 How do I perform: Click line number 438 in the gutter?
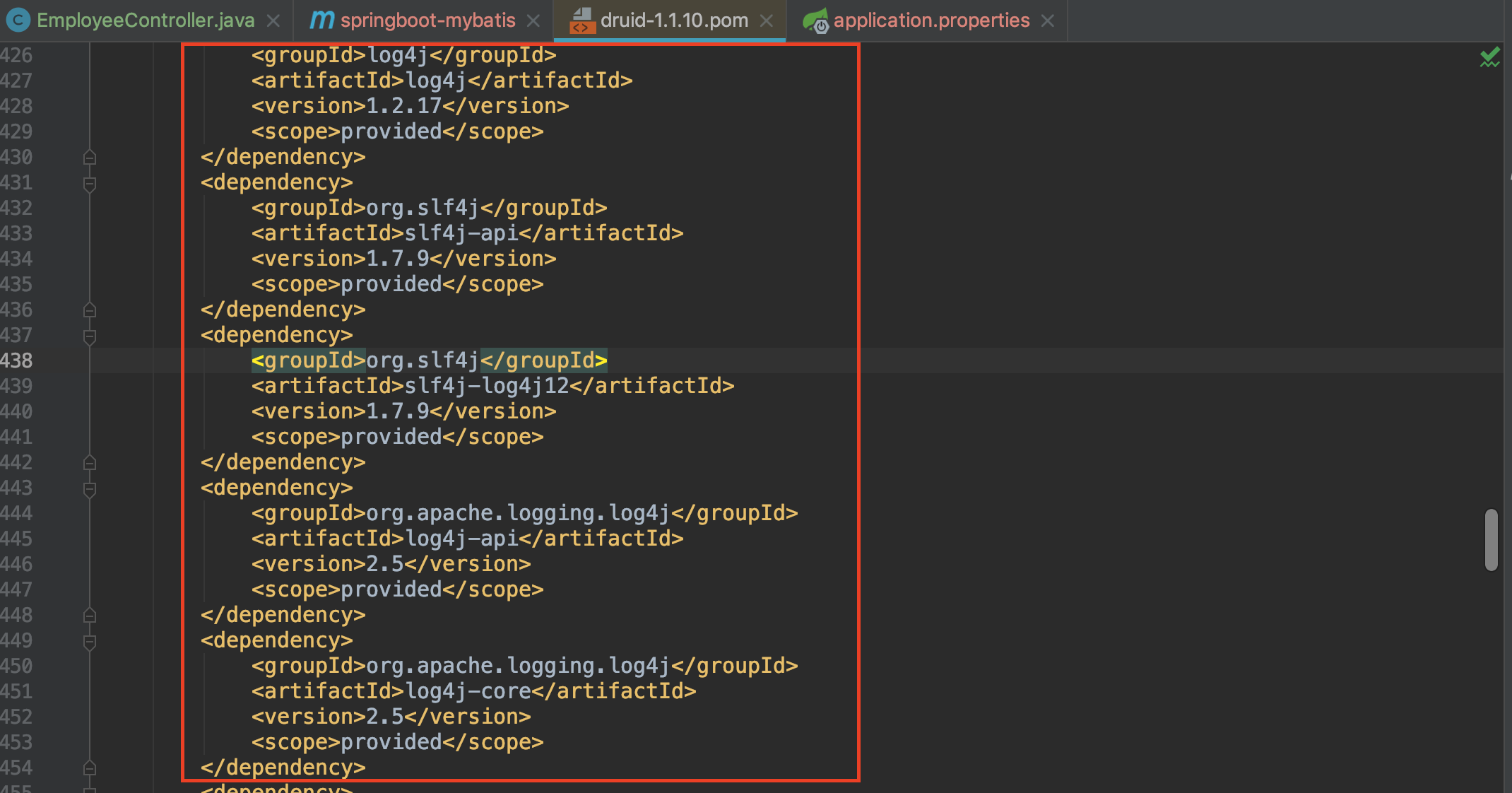coord(17,360)
